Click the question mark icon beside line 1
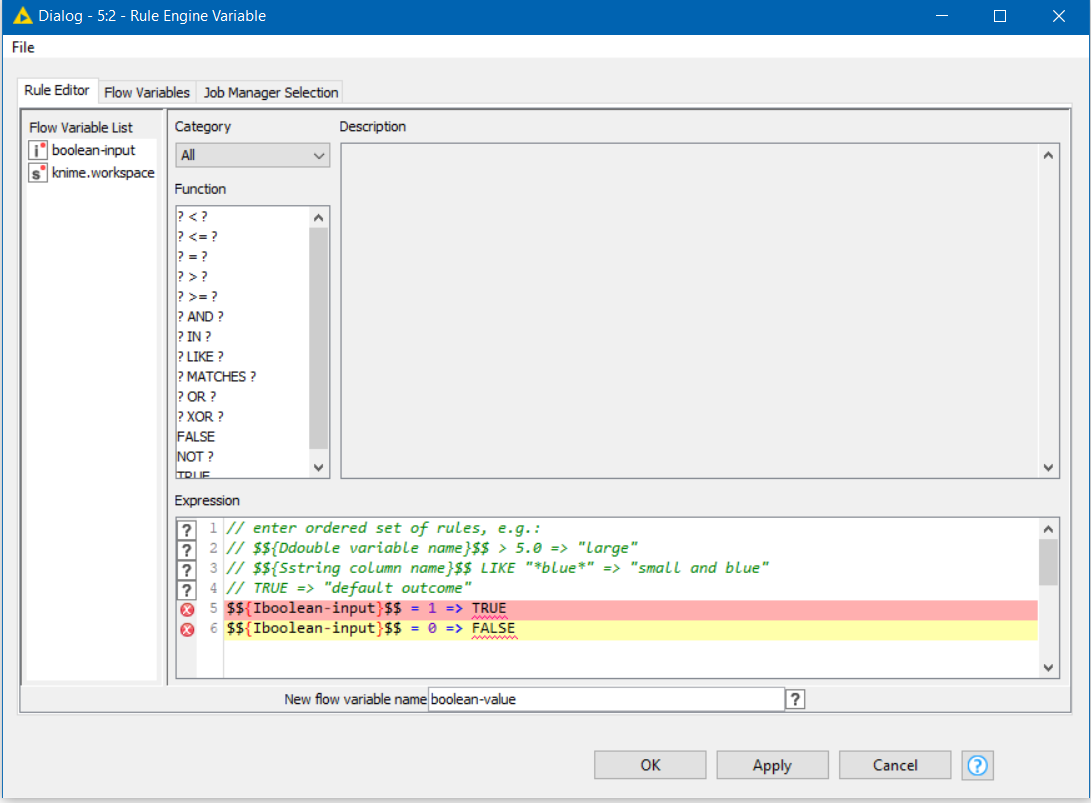 (186, 529)
